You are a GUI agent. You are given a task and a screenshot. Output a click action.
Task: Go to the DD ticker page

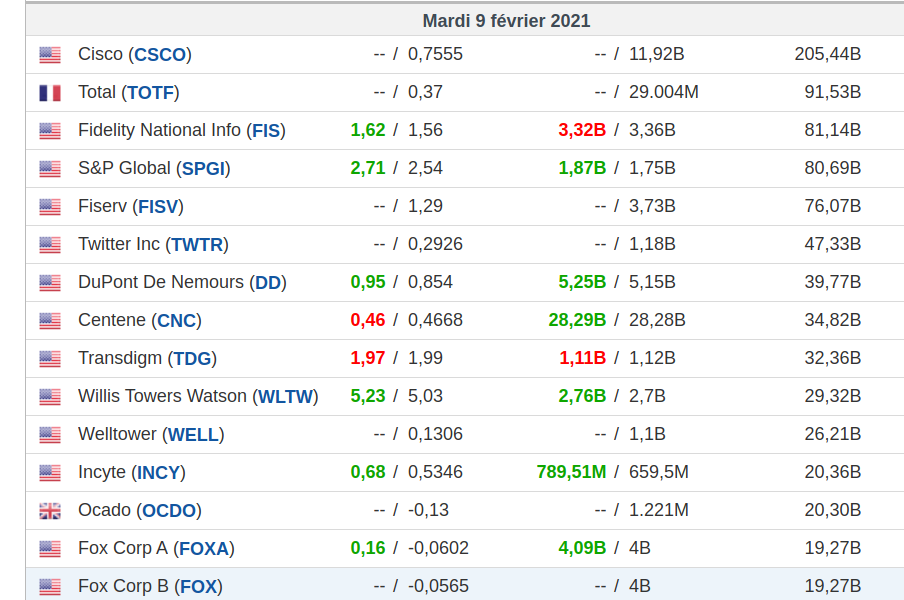pyautogui.click(x=268, y=283)
